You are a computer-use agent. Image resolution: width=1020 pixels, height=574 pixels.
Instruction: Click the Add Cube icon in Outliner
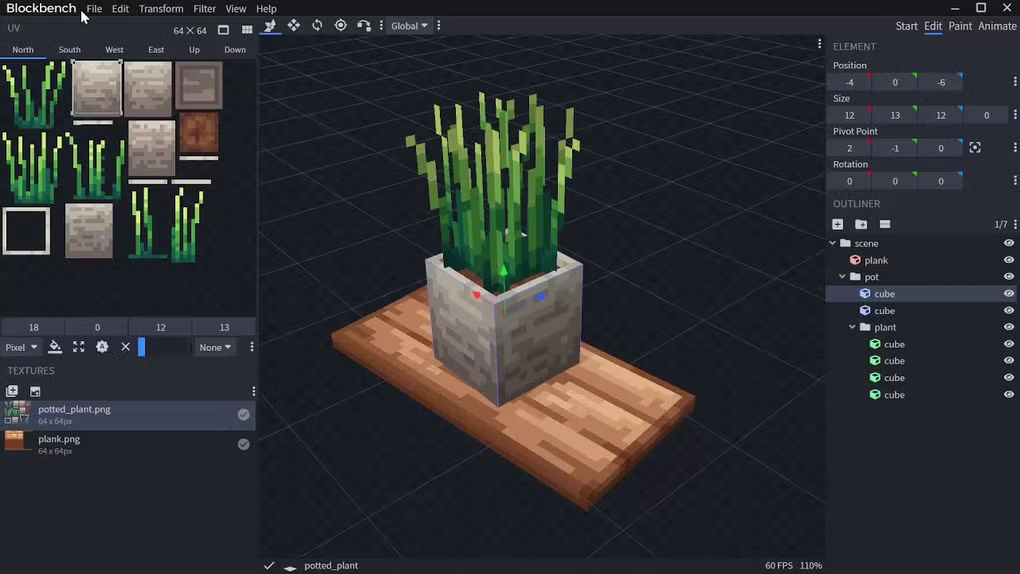pyautogui.click(x=838, y=224)
